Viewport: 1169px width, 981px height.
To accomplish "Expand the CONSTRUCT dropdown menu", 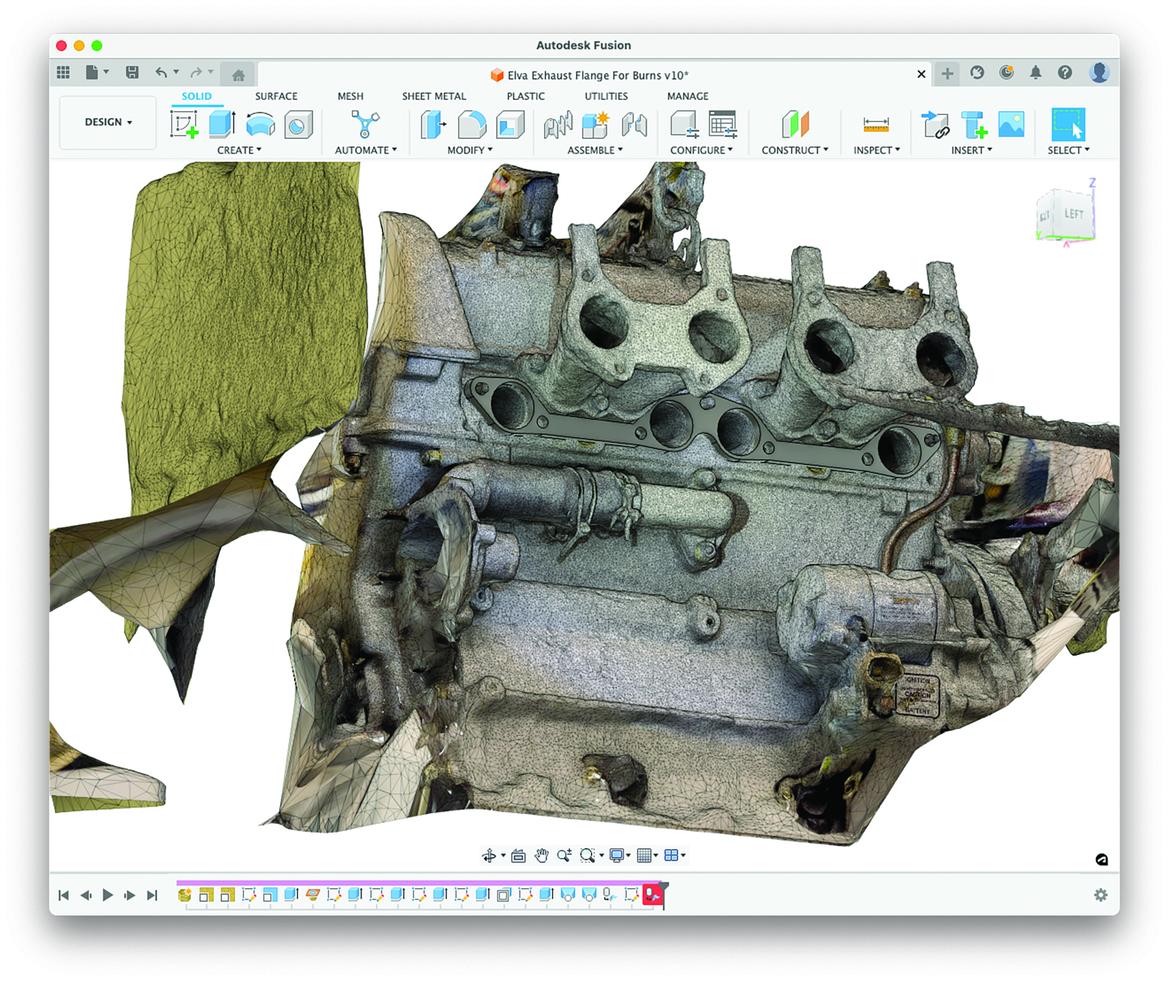I will [795, 150].
